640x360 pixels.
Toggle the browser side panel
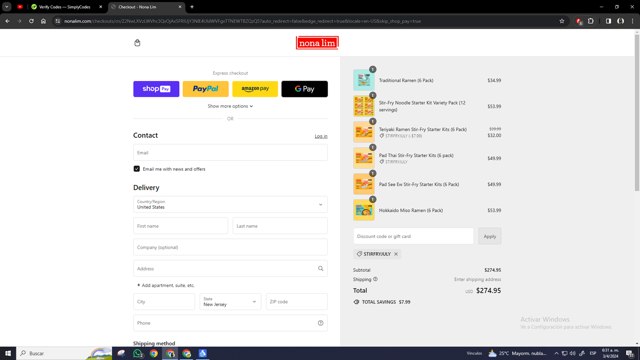click(609, 21)
